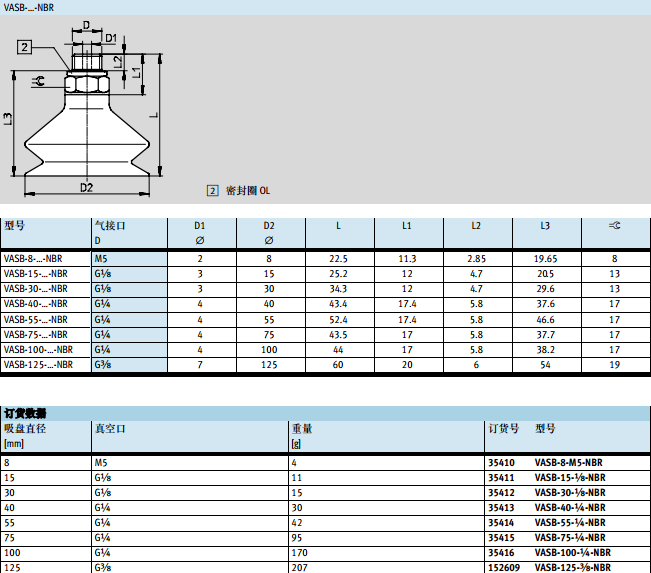
Task: Select the row label VASB-125-...-NBR
Action: point(38,364)
